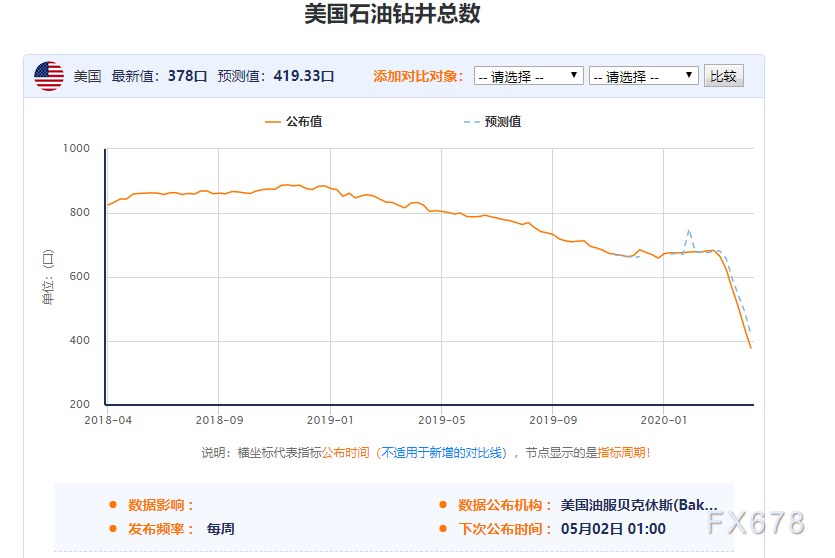Click the orange bullet beside 下次公布时间
This screenshot has width=835, height=558.
click(443, 529)
